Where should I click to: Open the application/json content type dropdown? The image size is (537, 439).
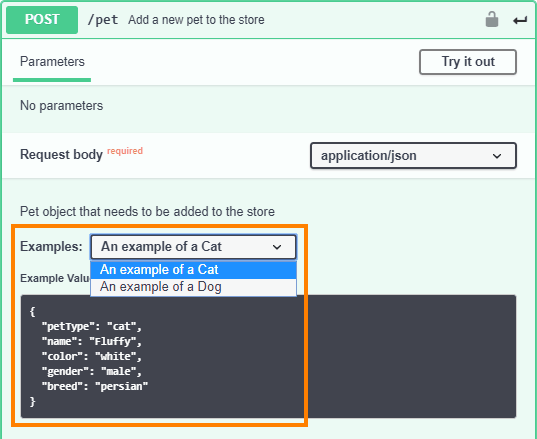413,156
